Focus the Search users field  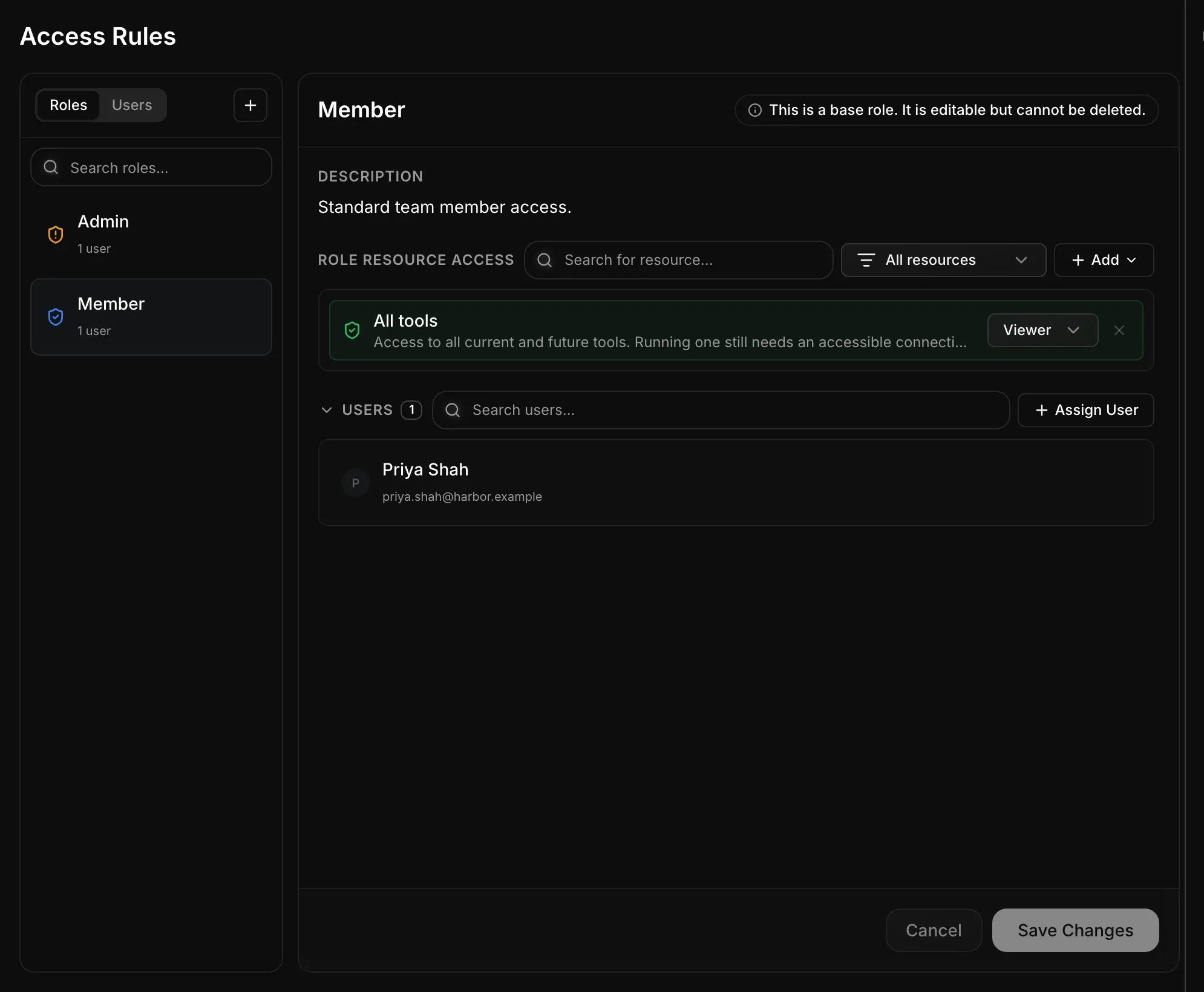click(x=721, y=410)
